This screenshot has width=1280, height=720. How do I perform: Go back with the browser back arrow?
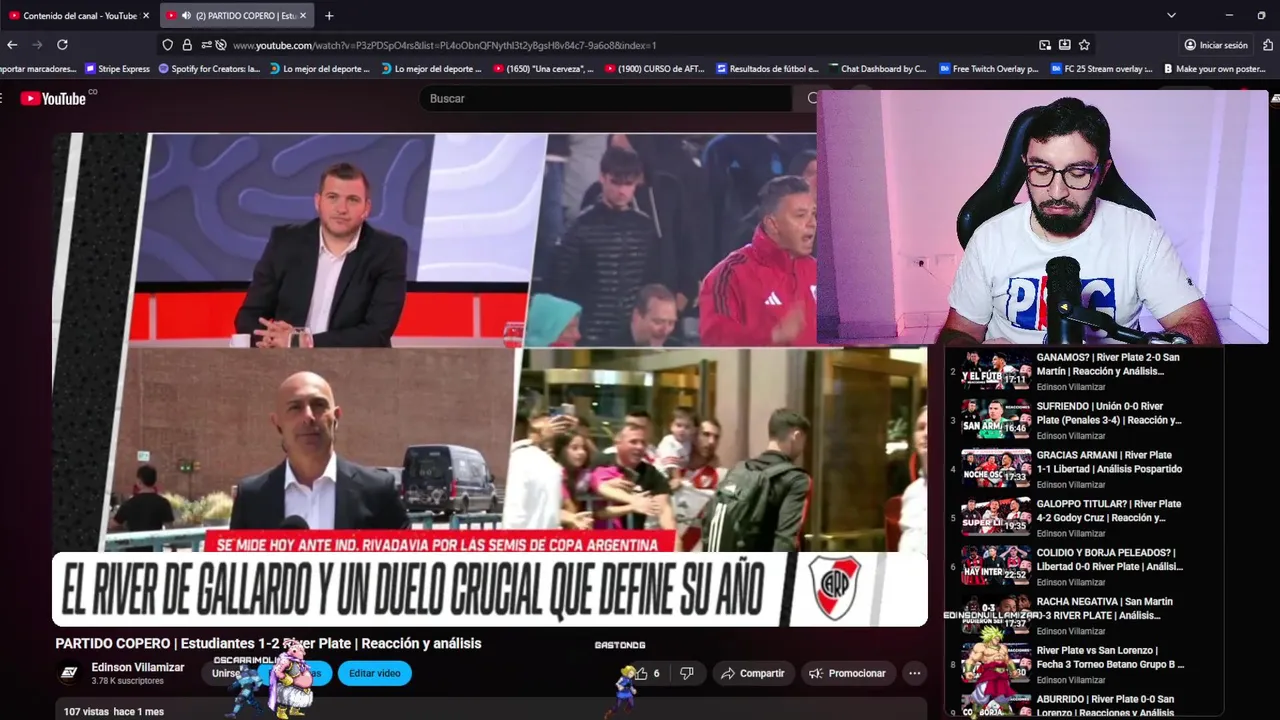point(12,45)
